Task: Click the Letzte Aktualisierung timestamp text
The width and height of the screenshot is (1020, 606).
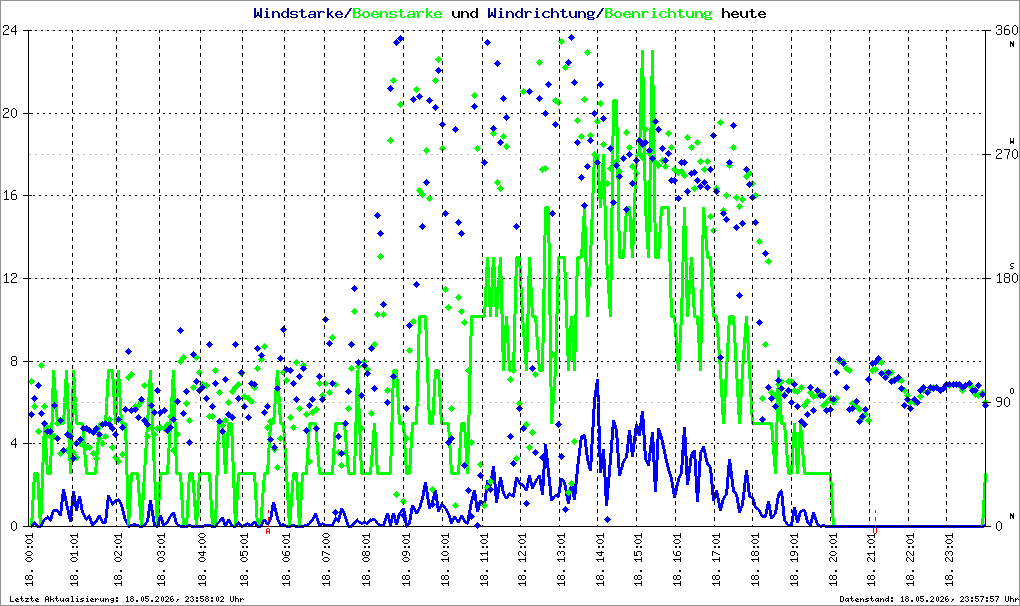Action: pyautogui.click(x=127, y=599)
